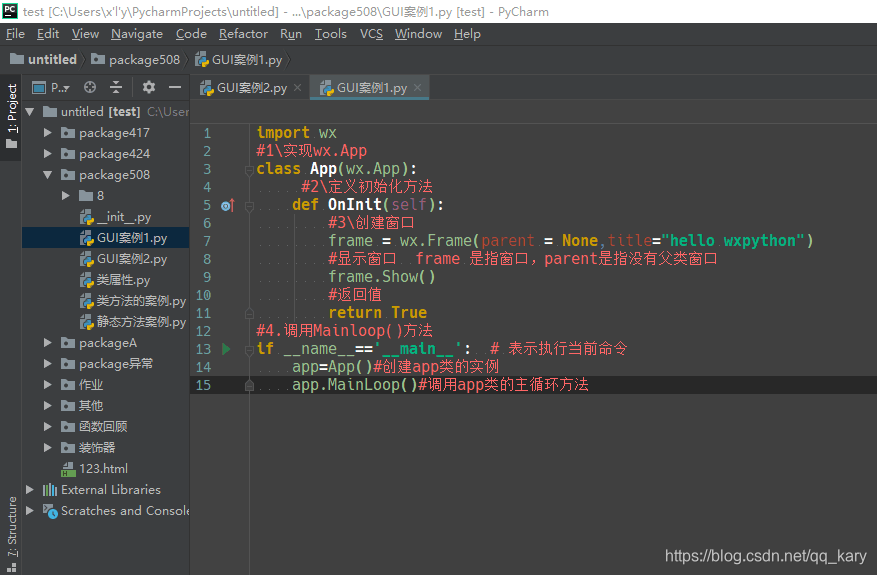Close the GUI案例2.py tab
This screenshot has width=877, height=575.
298,88
